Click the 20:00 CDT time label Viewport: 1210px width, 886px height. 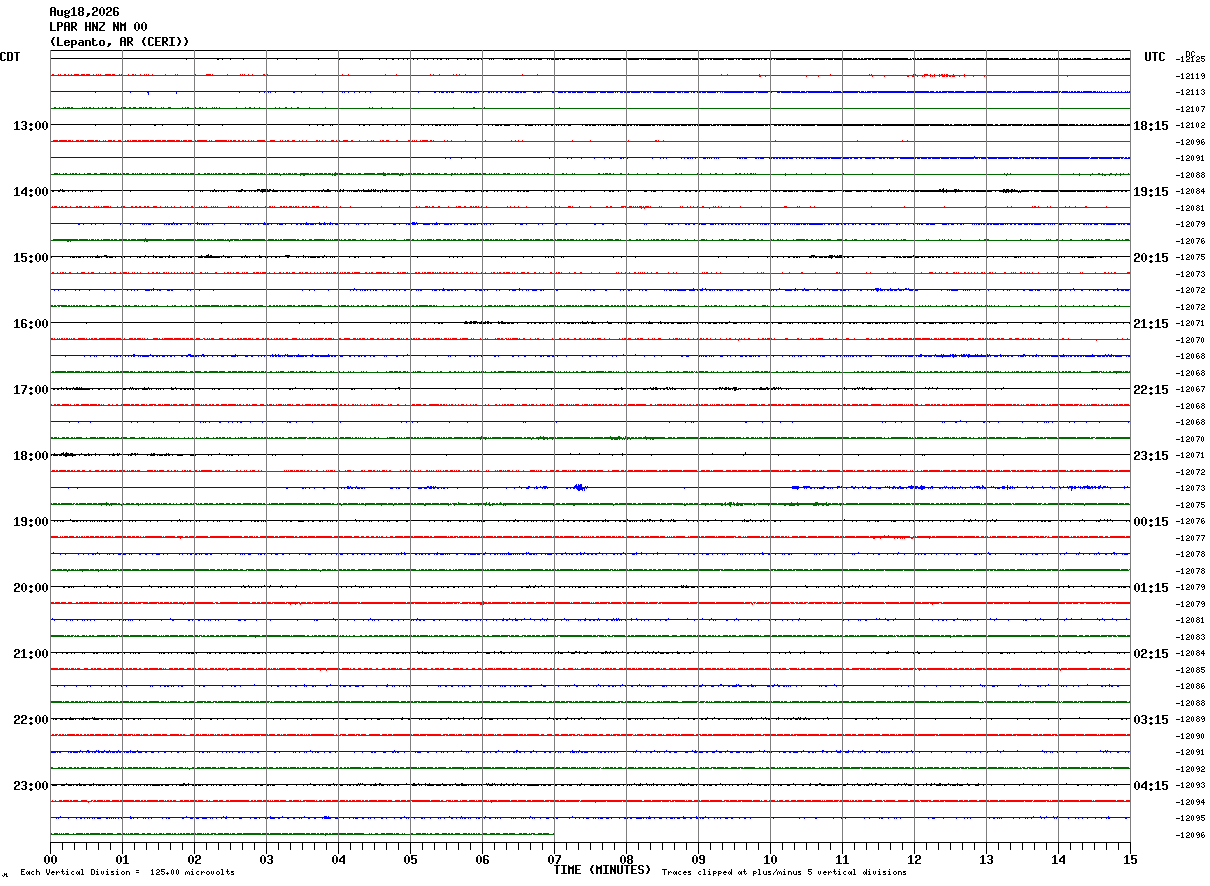pos(30,587)
